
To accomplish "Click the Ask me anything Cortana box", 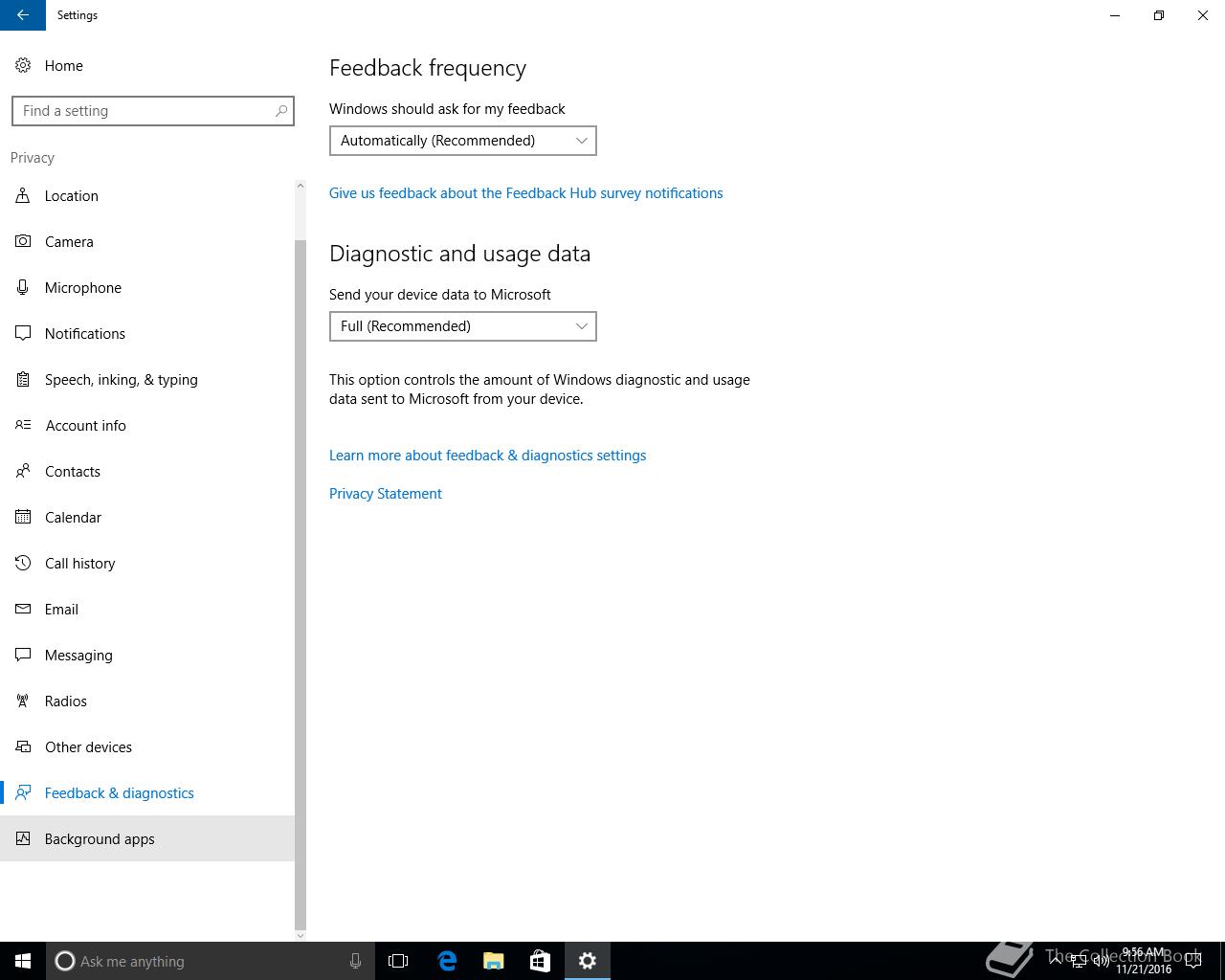I will click(x=209, y=961).
